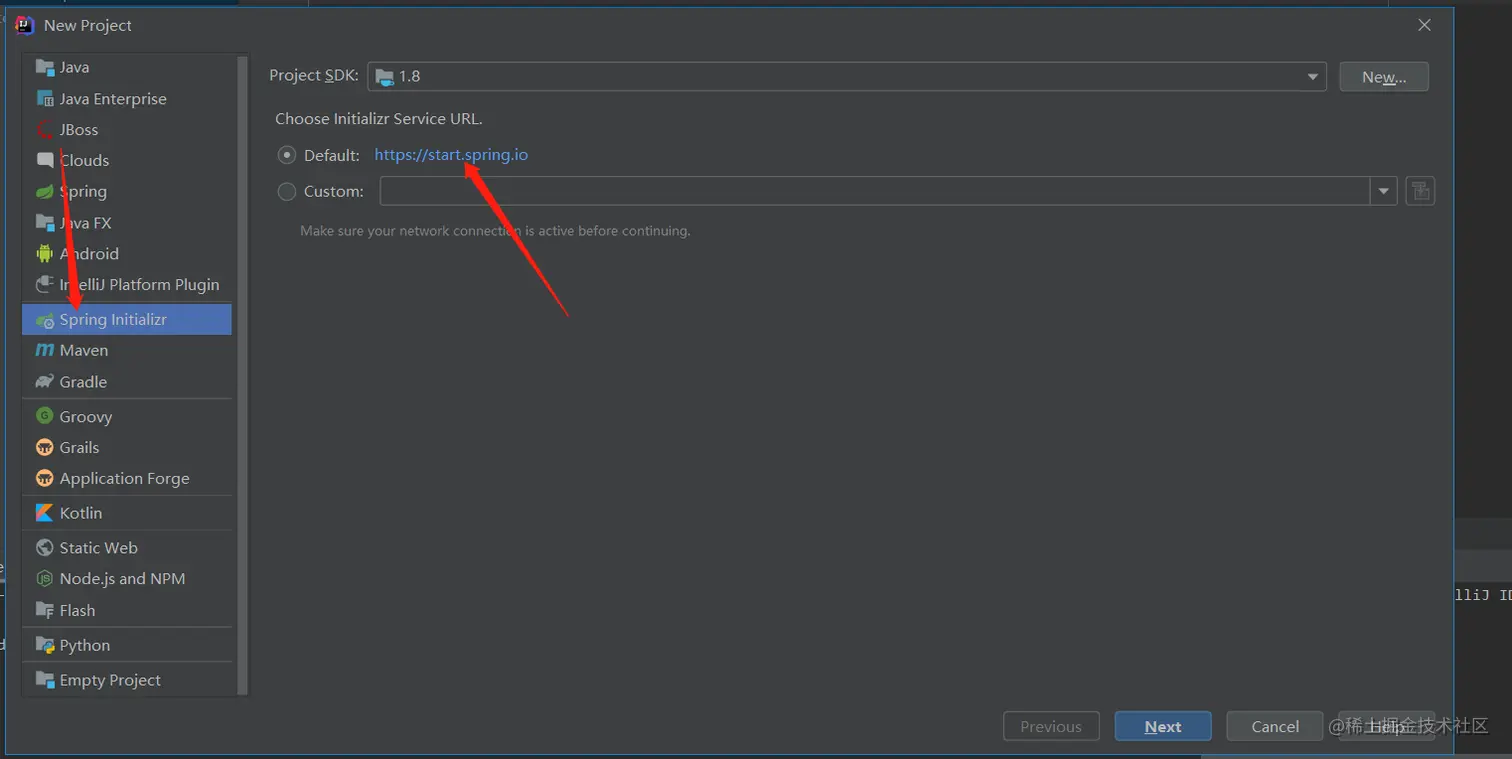Click the network connection hint text
Screen dimensions: 1512x759
495,231
